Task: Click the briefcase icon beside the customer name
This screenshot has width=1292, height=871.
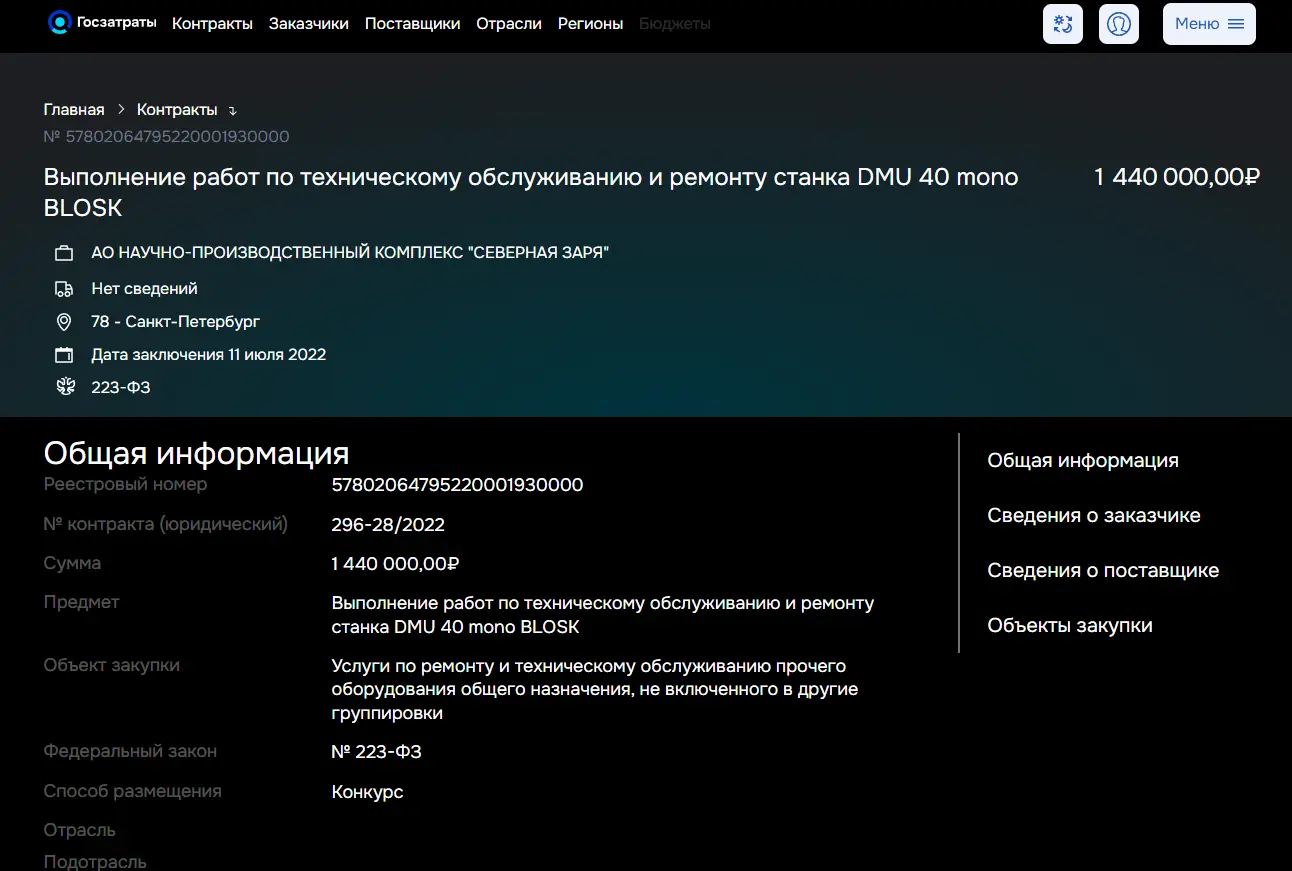Action: click(x=64, y=254)
